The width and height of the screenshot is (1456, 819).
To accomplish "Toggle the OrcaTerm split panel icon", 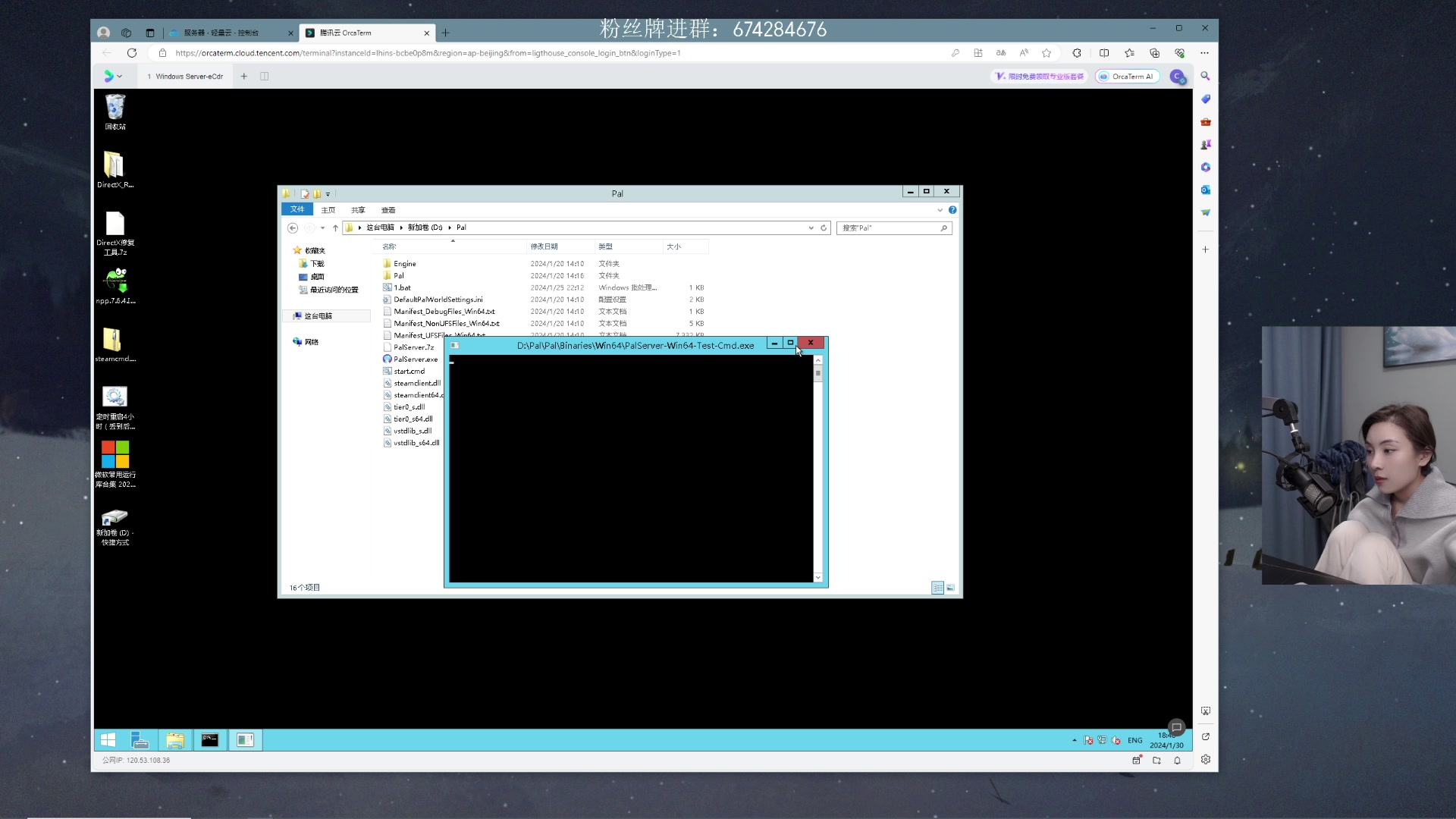I will [265, 77].
